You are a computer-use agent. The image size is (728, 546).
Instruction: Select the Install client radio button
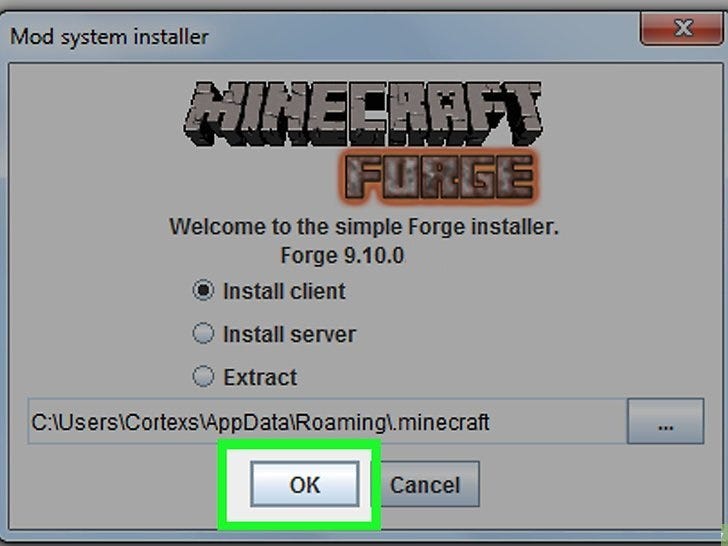203,291
